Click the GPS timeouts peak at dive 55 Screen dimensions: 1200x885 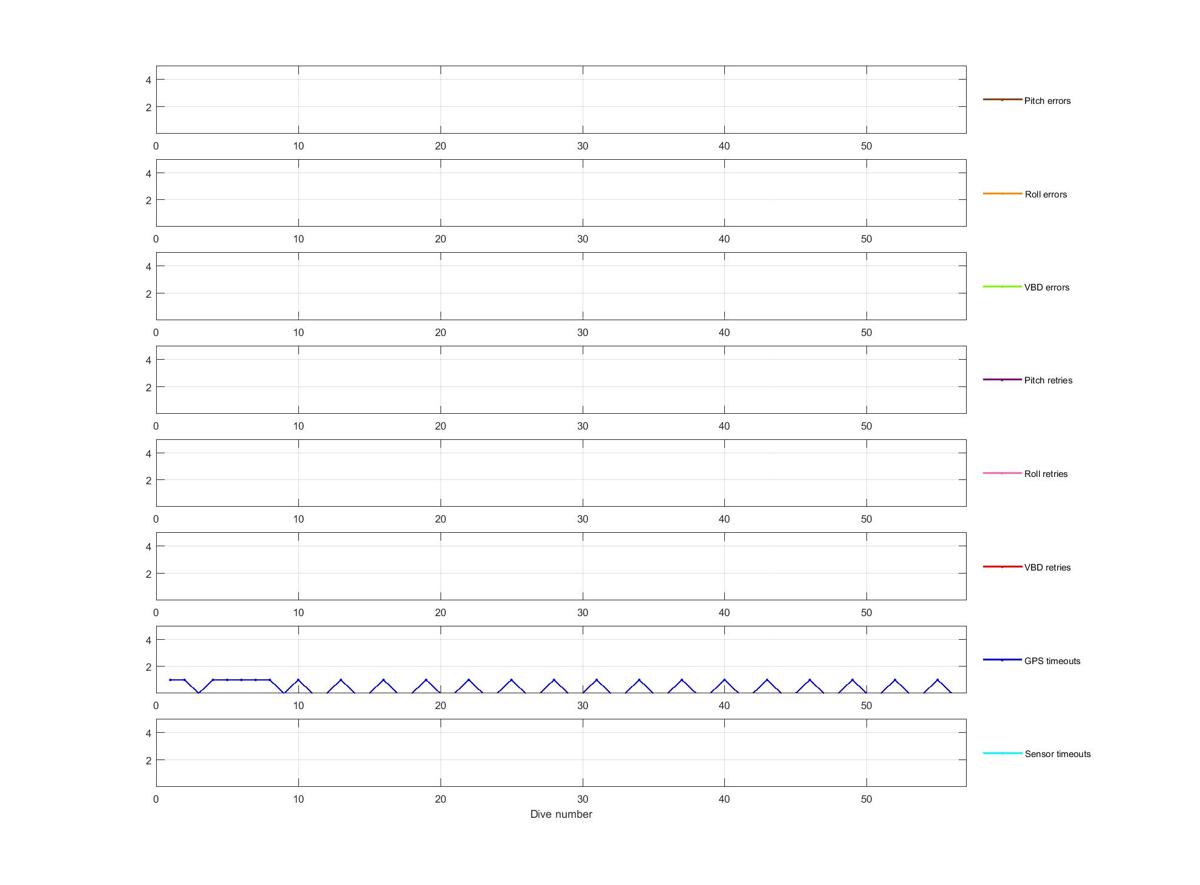(x=938, y=680)
